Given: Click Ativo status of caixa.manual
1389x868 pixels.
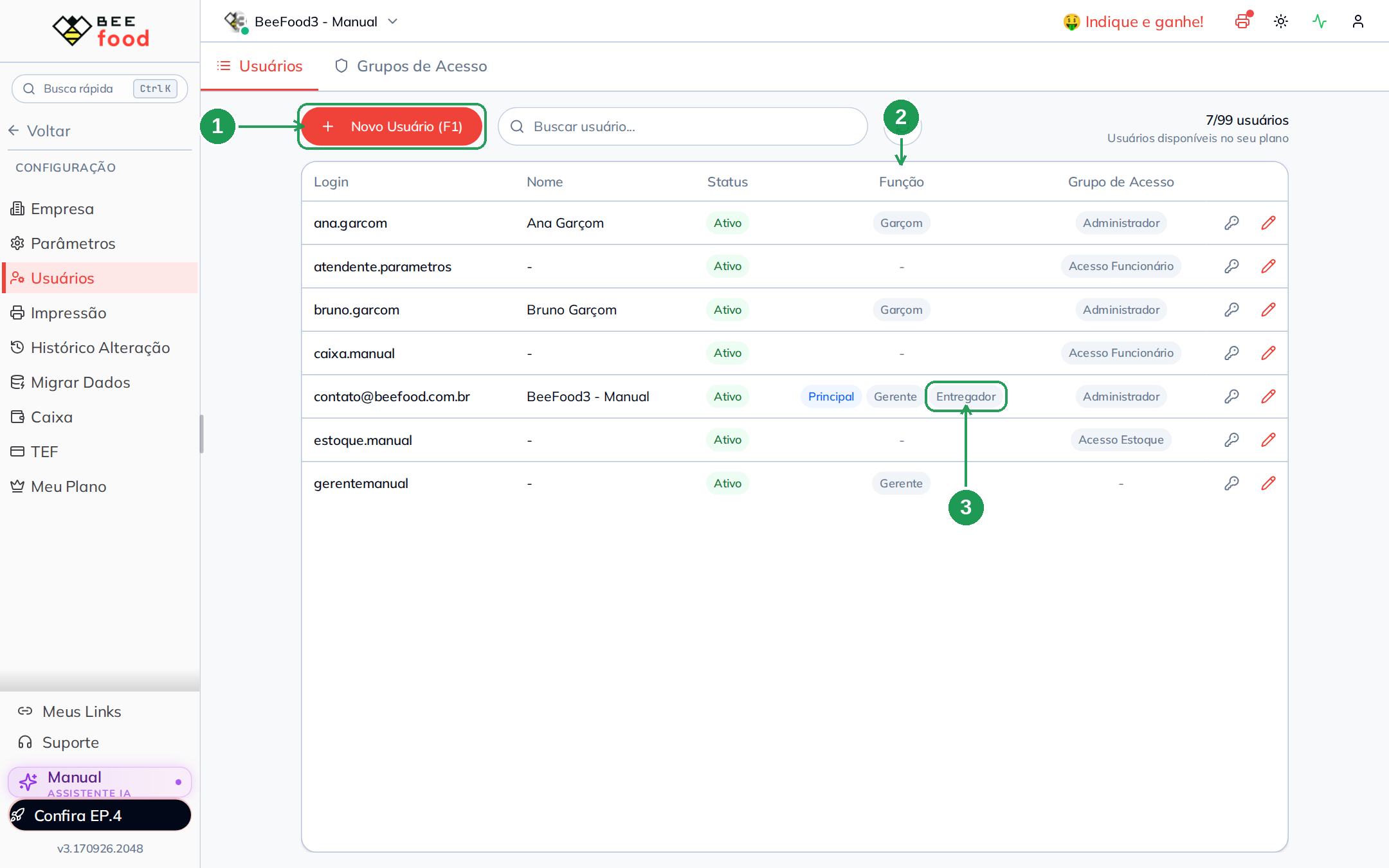Looking at the screenshot, I should point(727,353).
